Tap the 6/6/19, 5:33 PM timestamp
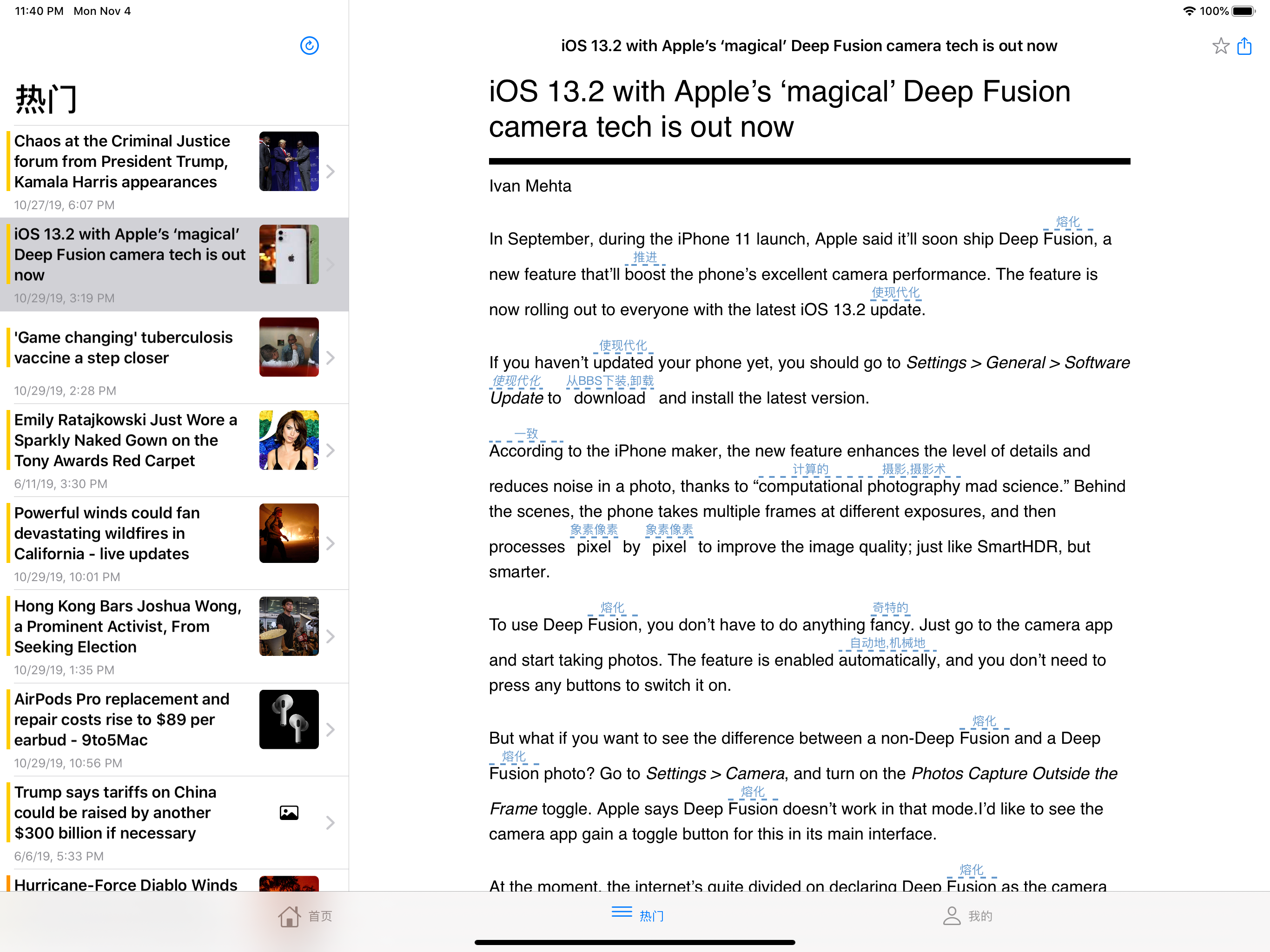The image size is (1270, 952). click(x=59, y=856)
